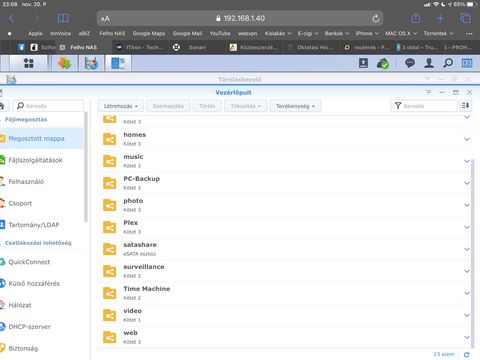Expand the web folder details
The height and width of the screenshot is (360, 480).
467,337
